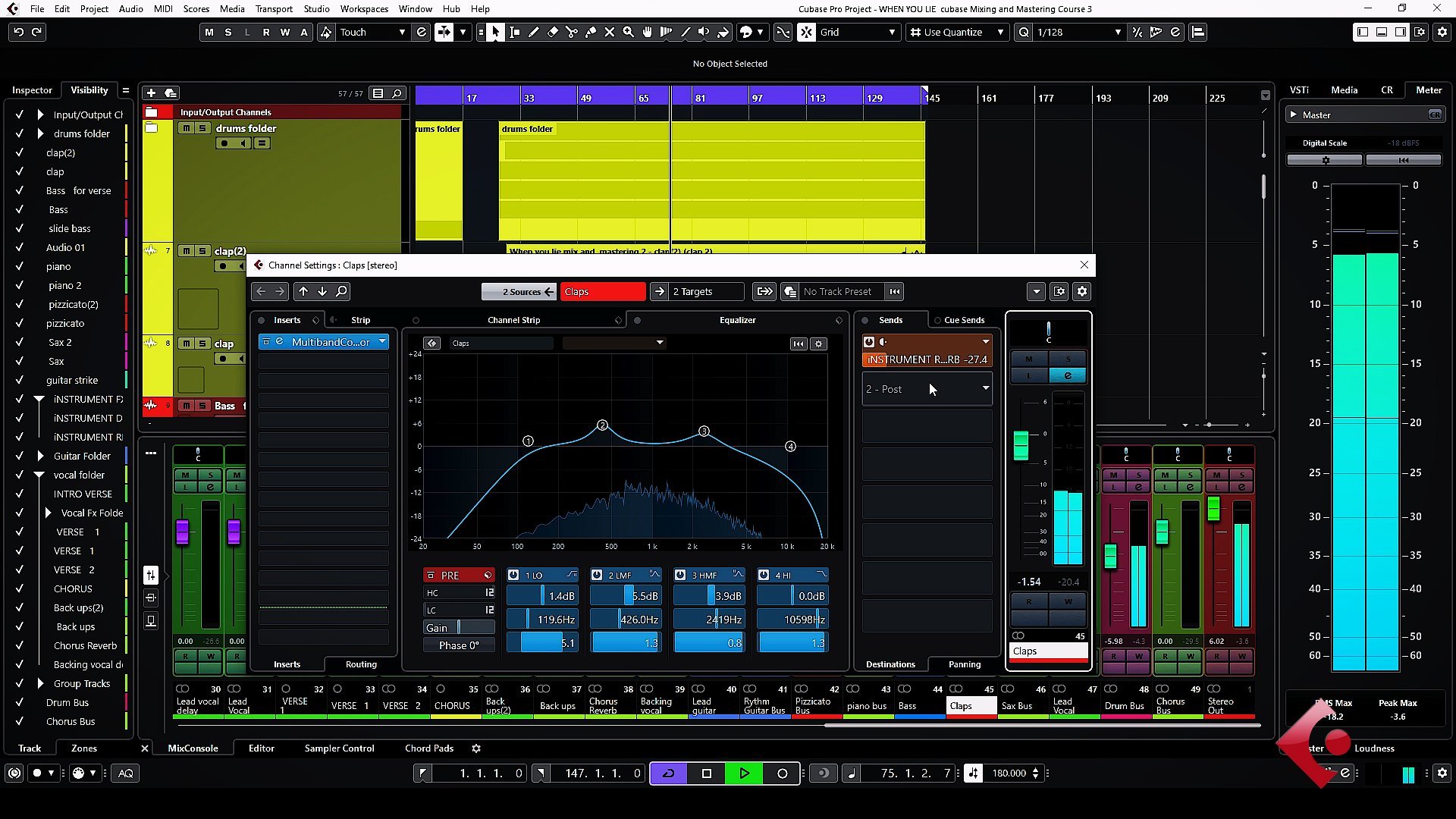Open the Transport menu
The image size is (1456, 819).
coord(273,8)
